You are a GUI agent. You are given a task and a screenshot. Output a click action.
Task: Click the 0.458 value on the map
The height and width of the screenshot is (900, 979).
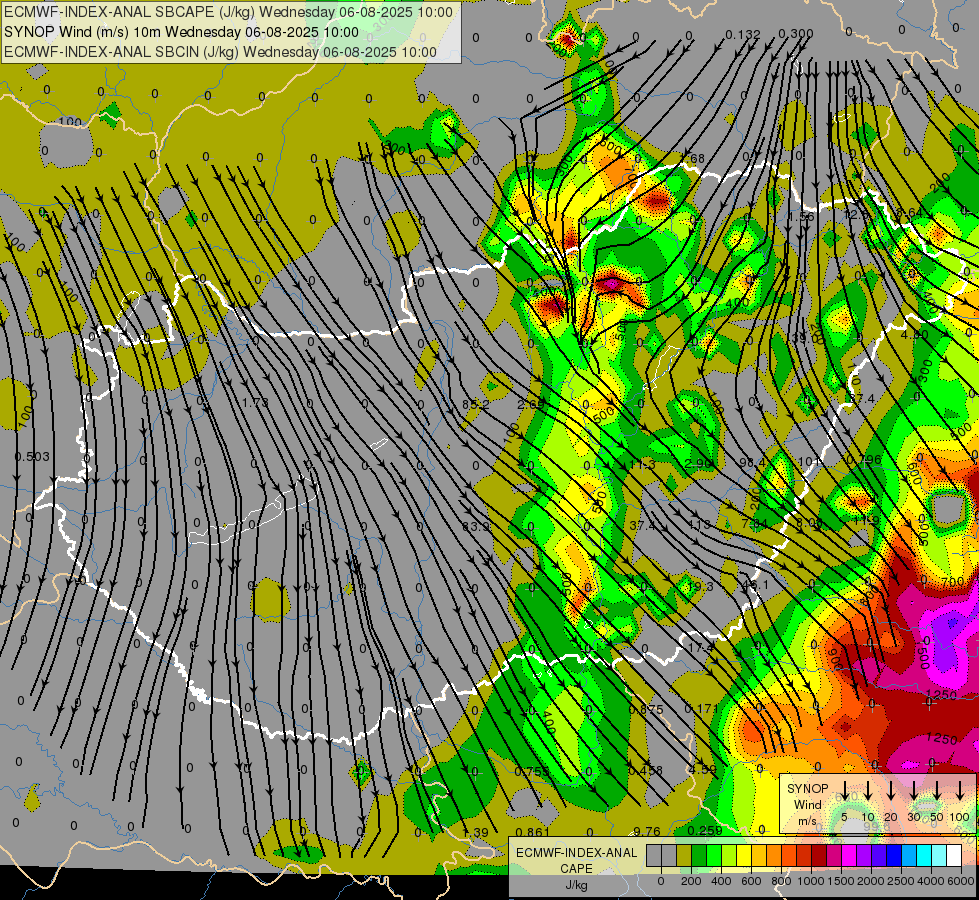tap(646, 770)
